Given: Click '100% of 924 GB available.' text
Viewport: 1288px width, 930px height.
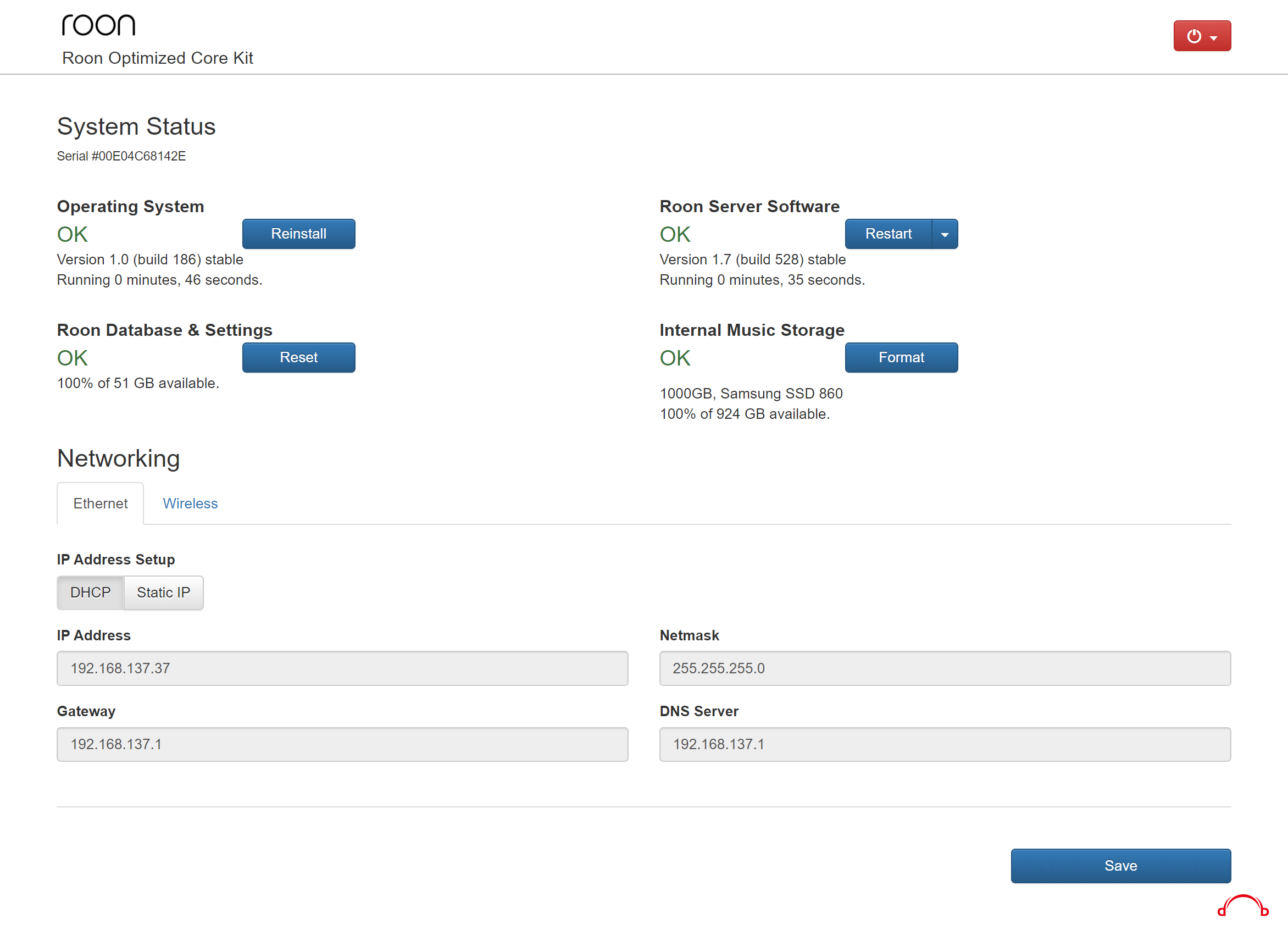Looking at the screenshot, I should (x=745, y=414).
